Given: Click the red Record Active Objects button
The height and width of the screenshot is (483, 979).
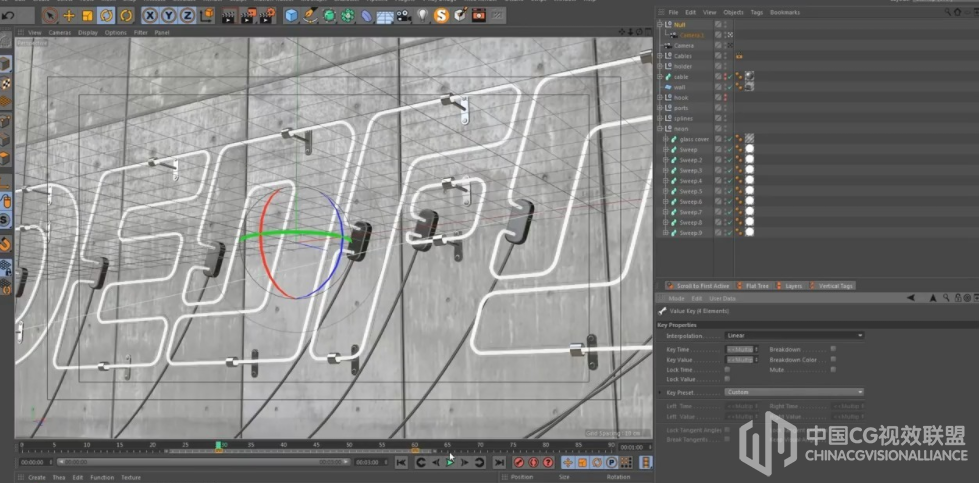Looking at the screenshot, I should [x=518, y=462].
